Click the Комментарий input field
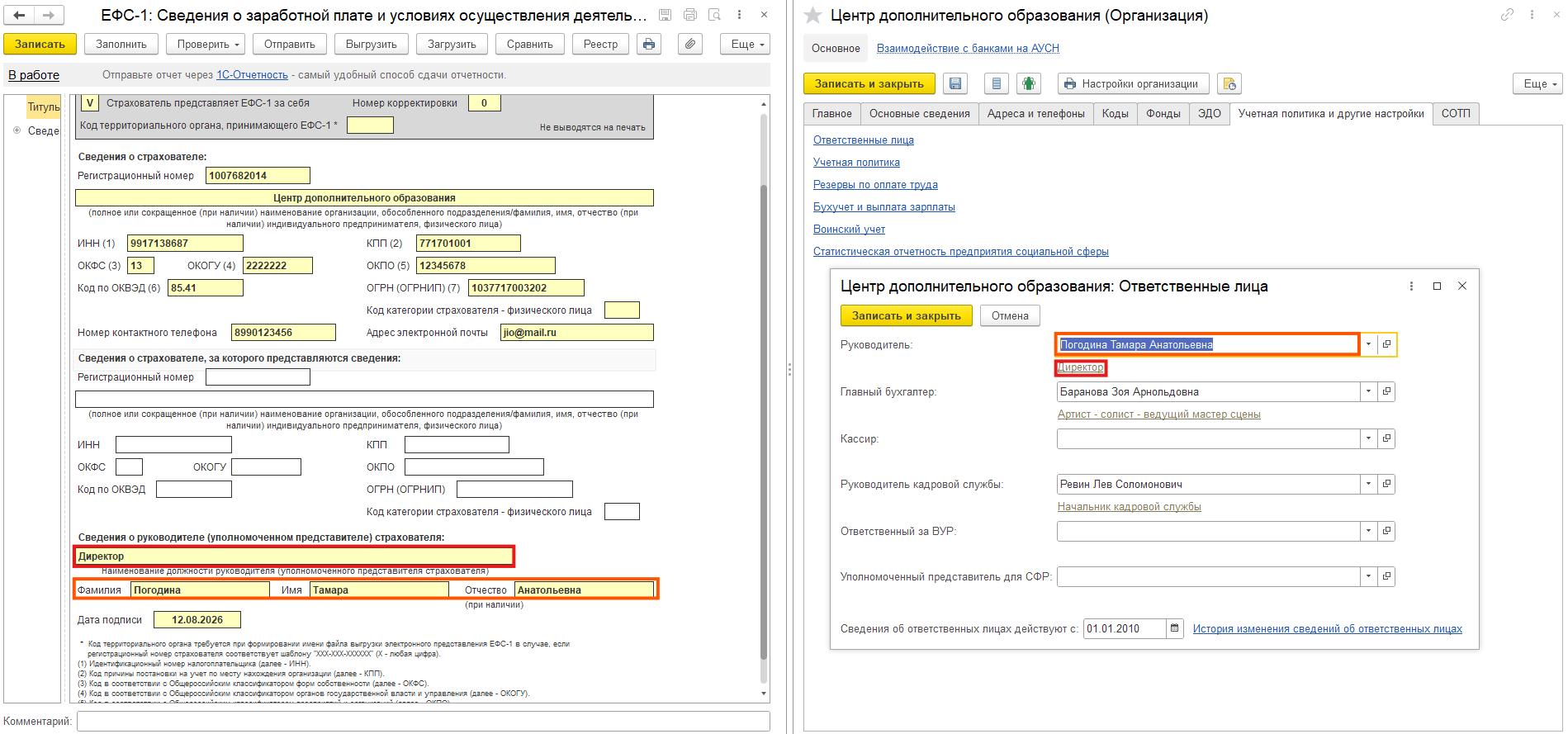 point(424,721)
